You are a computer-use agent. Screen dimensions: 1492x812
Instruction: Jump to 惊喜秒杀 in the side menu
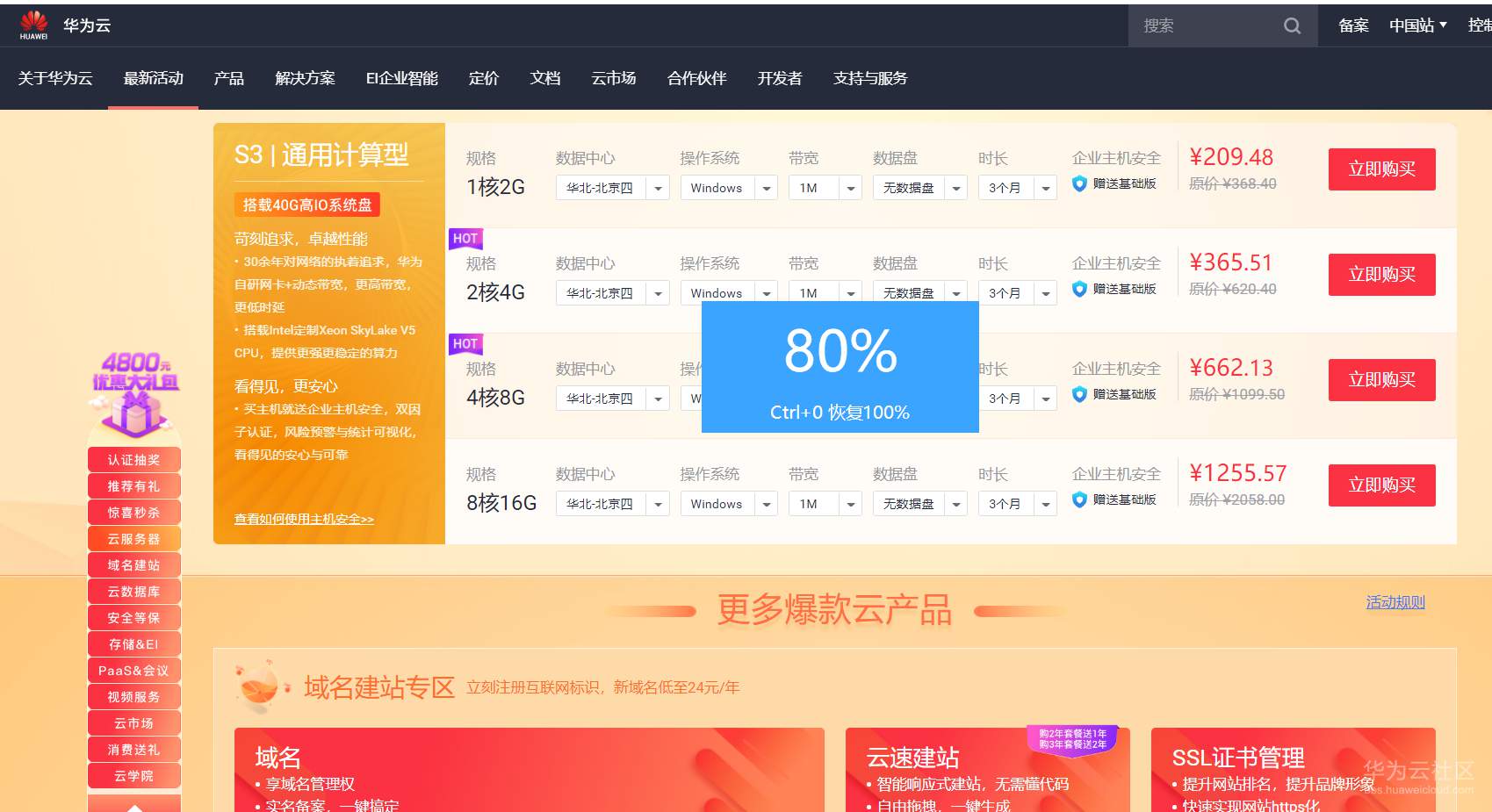click(x=134, y=513)
